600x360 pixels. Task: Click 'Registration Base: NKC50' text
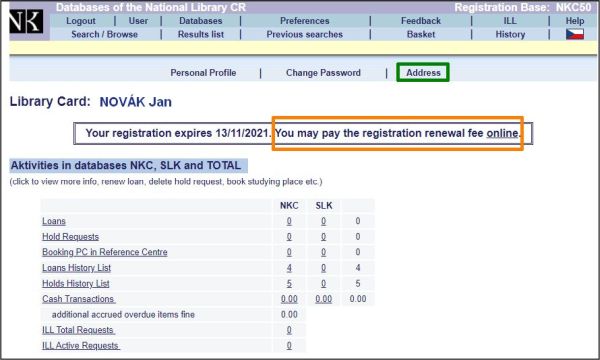click(x=523, y=7)
